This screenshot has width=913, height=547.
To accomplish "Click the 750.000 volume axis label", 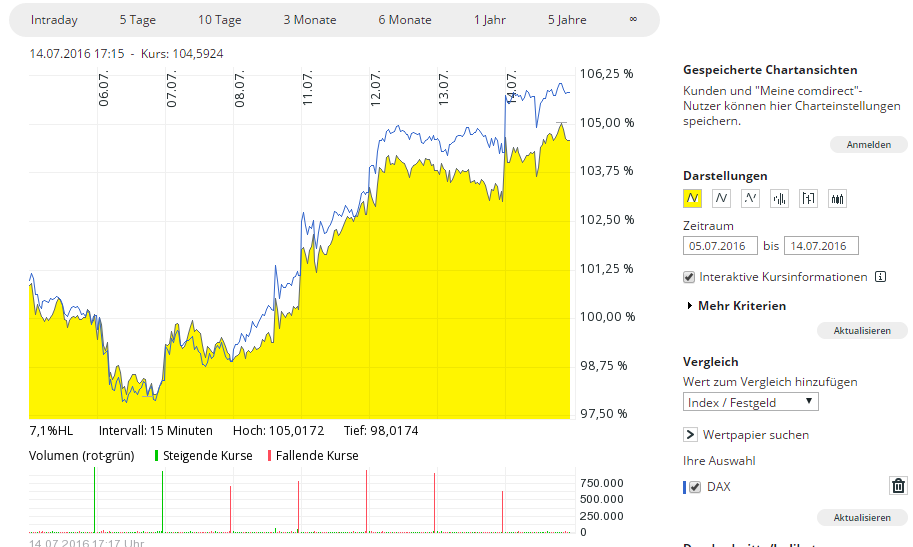I will tap(601, 483).
